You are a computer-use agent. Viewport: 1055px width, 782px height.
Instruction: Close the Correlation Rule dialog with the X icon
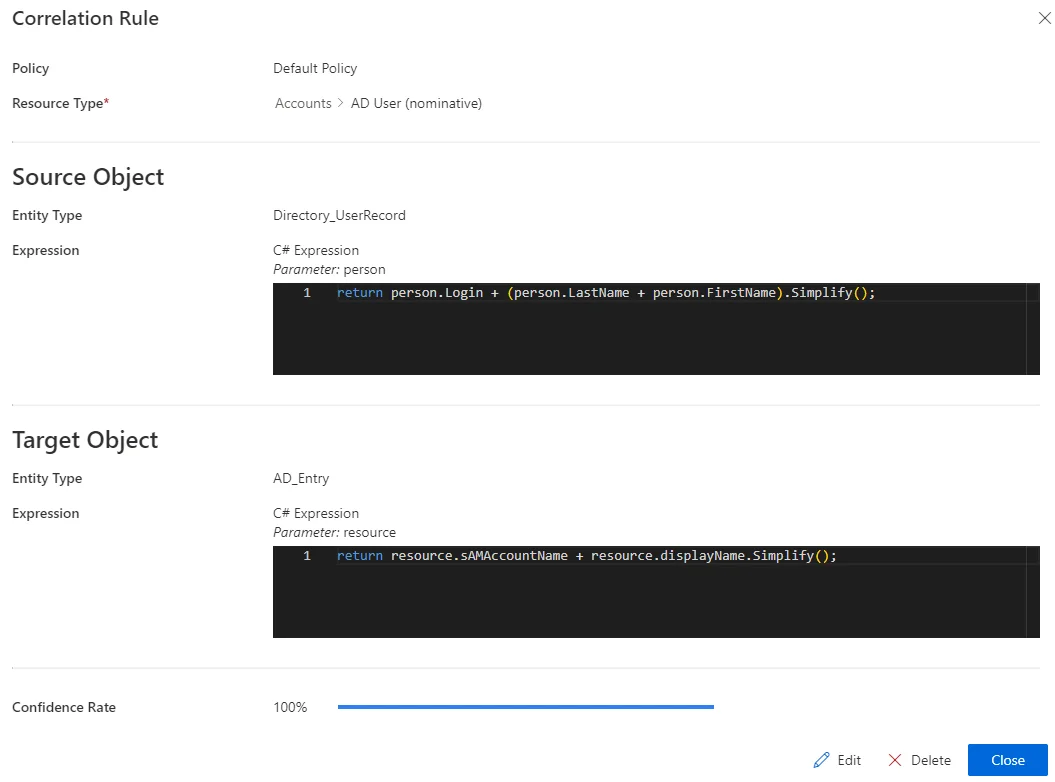[x=1044, y=18]
